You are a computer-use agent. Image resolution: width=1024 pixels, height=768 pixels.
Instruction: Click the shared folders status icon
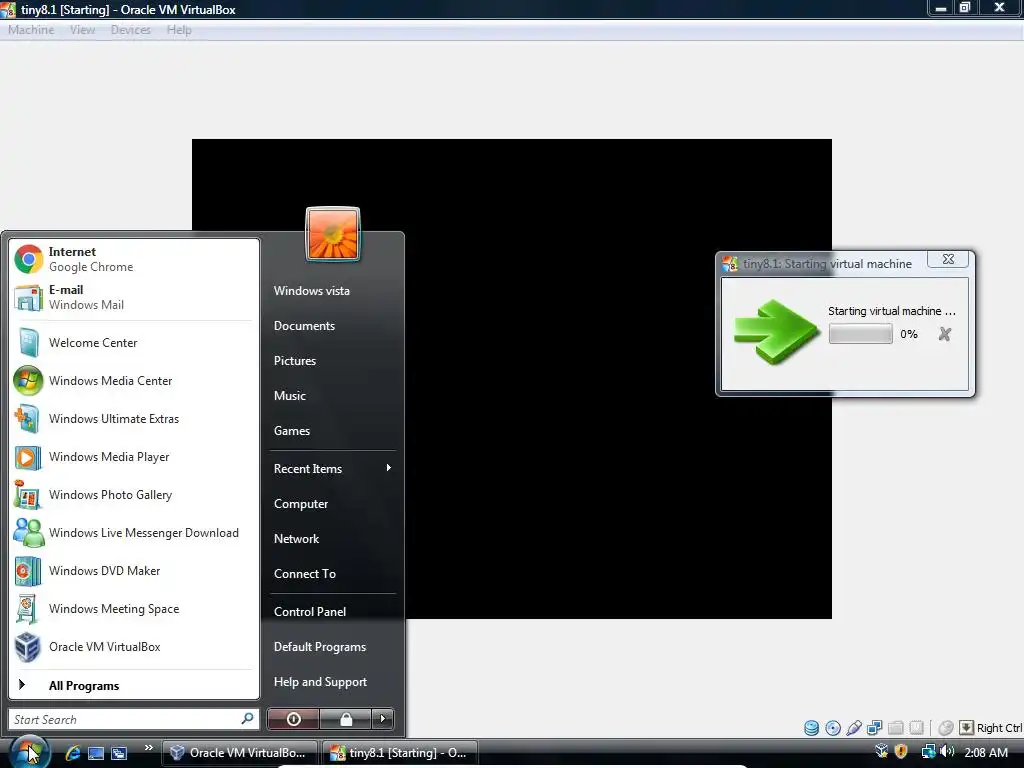click(x=896, y=728)
